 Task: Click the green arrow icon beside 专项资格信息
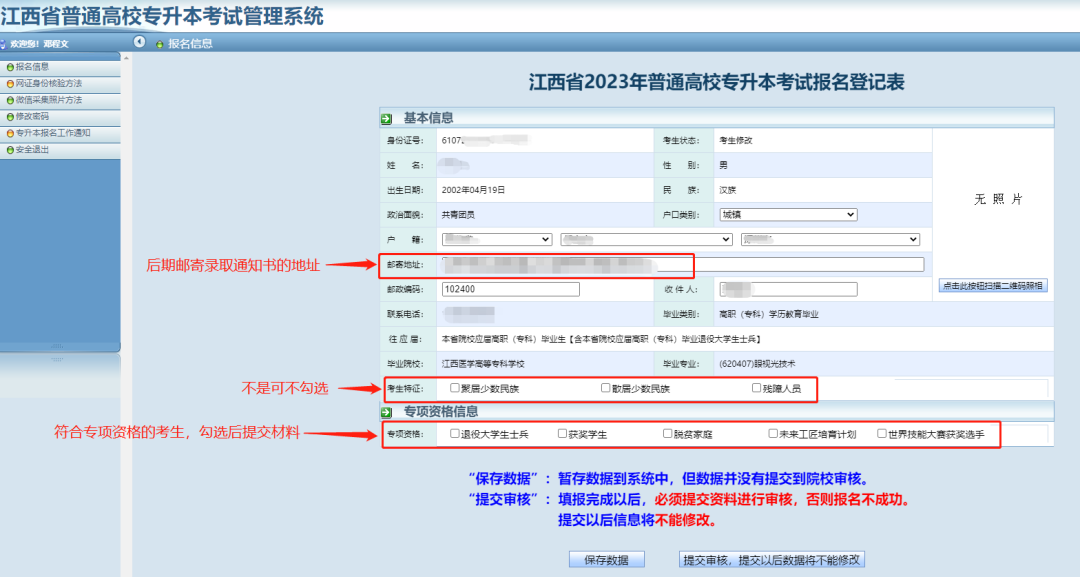click(386, 412)
